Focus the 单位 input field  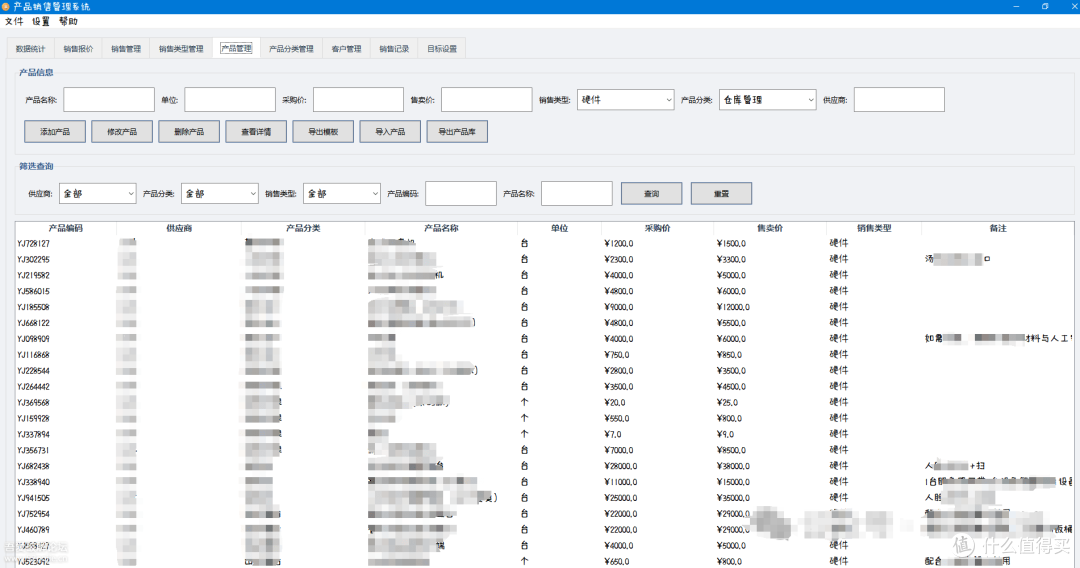point(230,100)
